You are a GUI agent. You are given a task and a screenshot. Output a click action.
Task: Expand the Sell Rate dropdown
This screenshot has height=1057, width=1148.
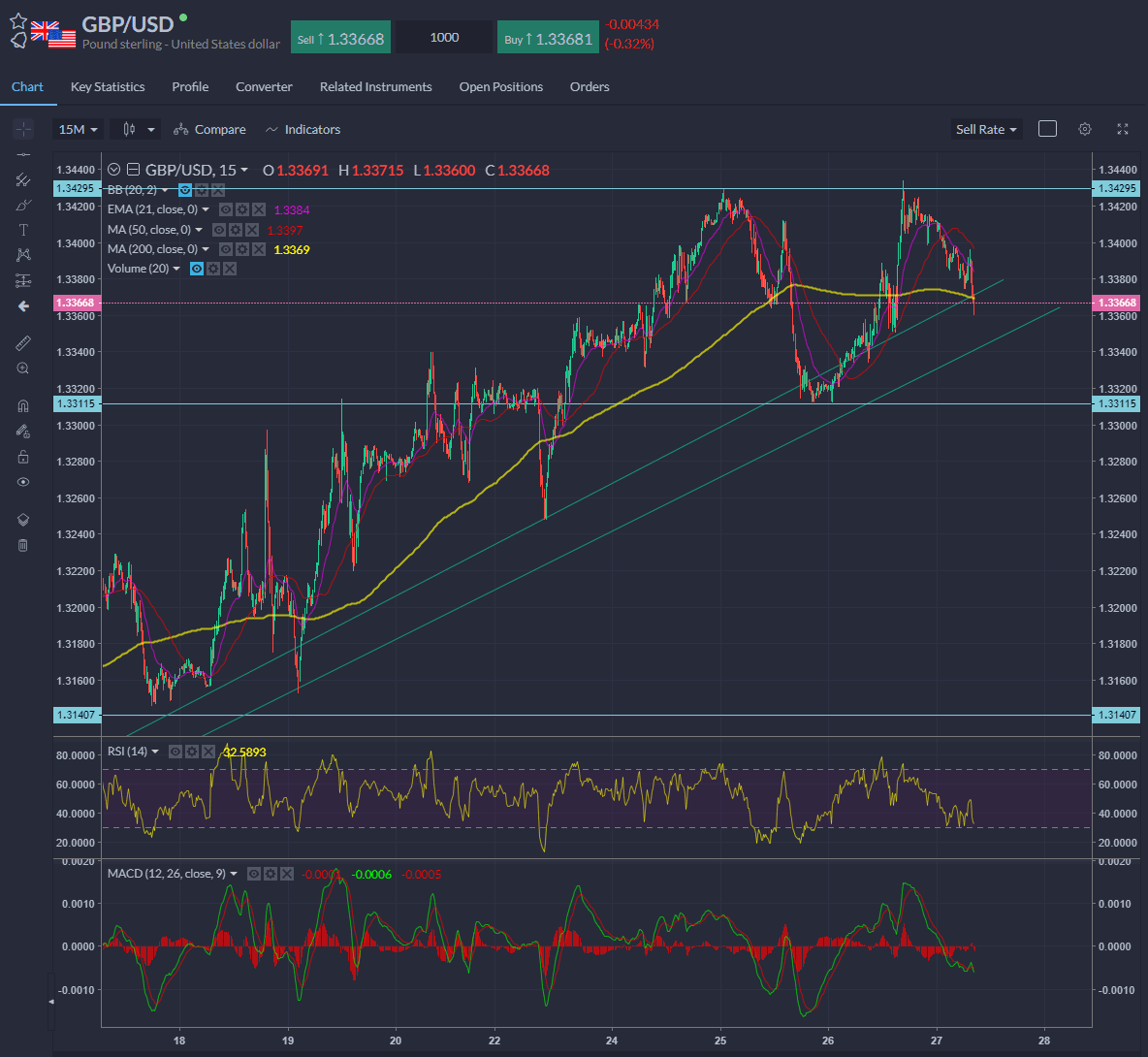pyautogui.click(x=986, y=129)
